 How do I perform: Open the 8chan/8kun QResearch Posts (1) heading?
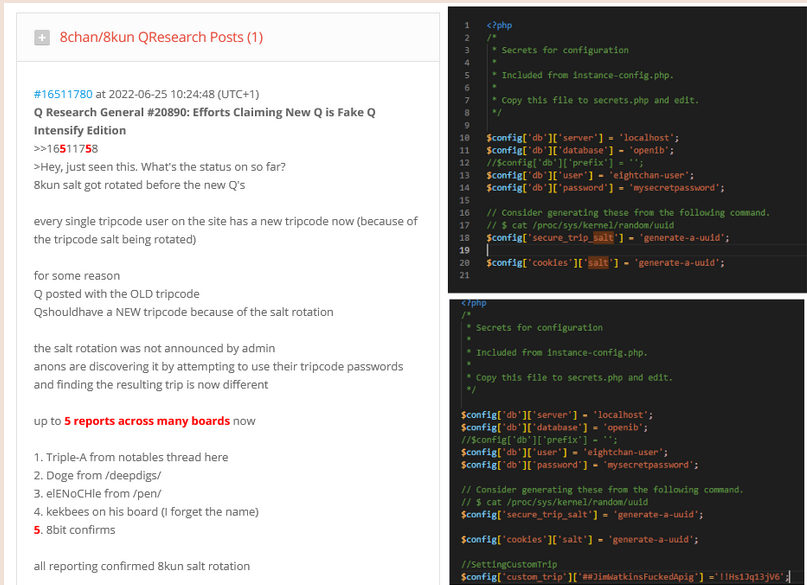tap(161, 37)
